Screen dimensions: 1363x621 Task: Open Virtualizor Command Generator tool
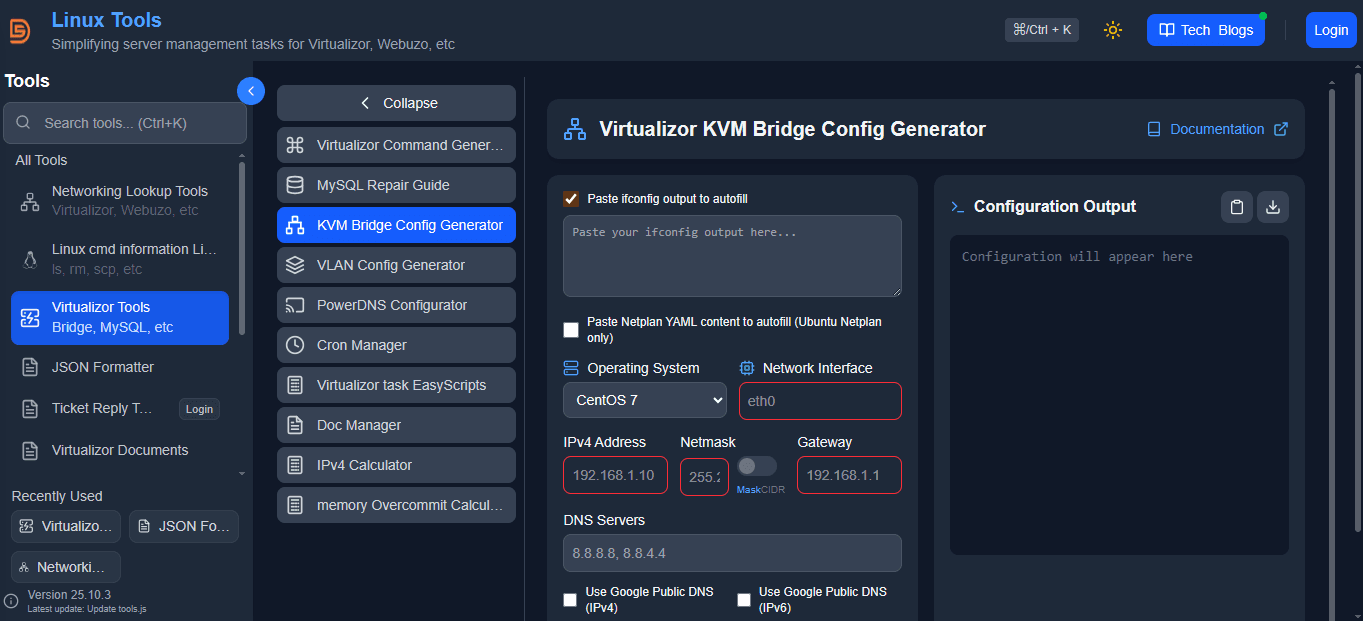tap(396, 145)
